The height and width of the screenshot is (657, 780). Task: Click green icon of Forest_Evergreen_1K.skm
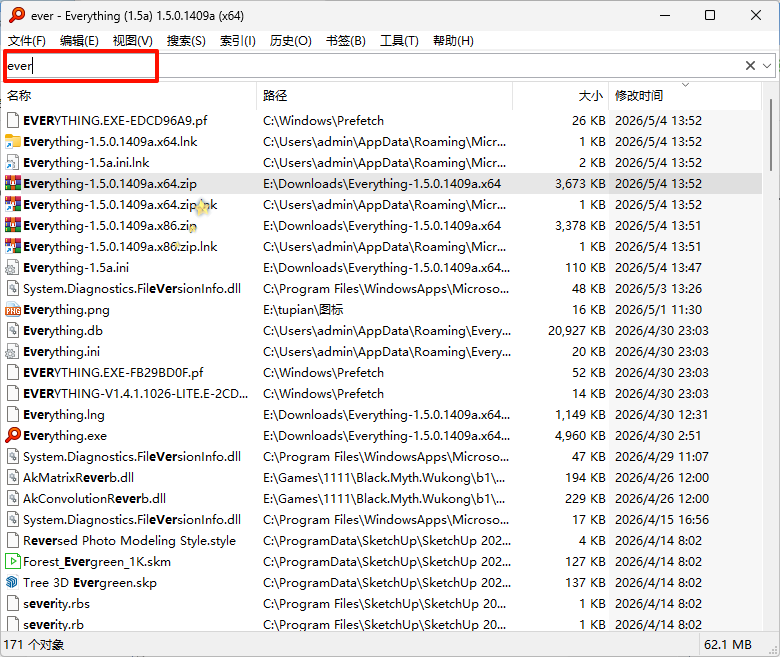click(x=12, y=562)
